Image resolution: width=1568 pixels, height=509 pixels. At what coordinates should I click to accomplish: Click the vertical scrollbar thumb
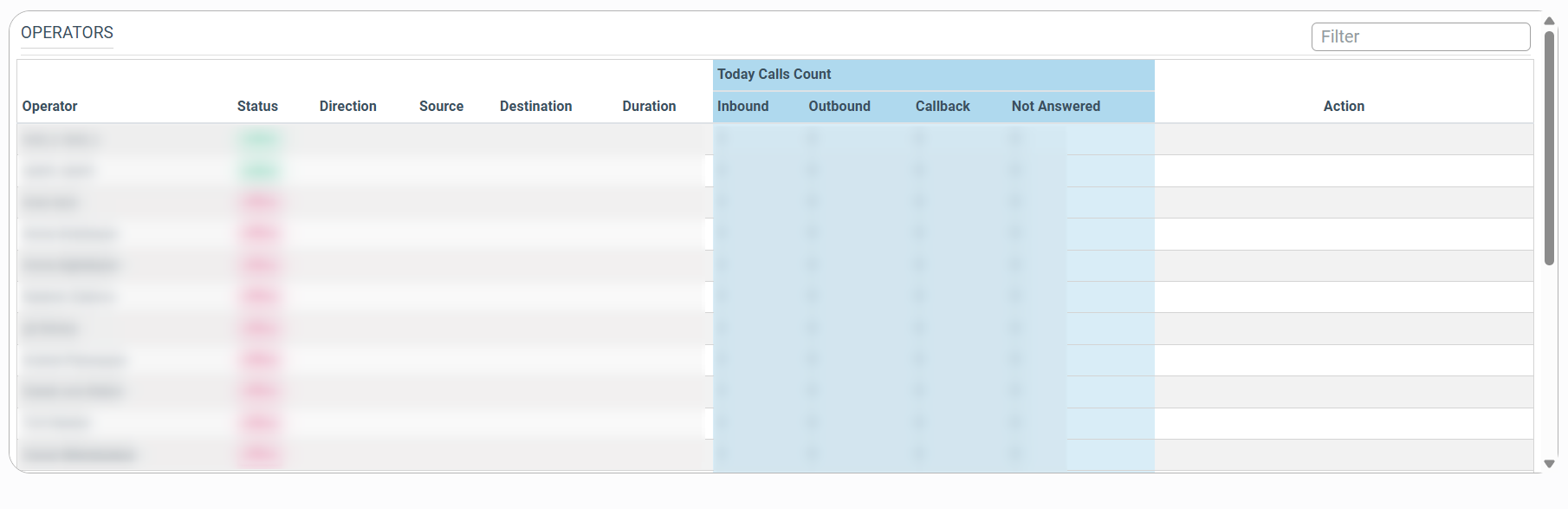click(1549, 147)
